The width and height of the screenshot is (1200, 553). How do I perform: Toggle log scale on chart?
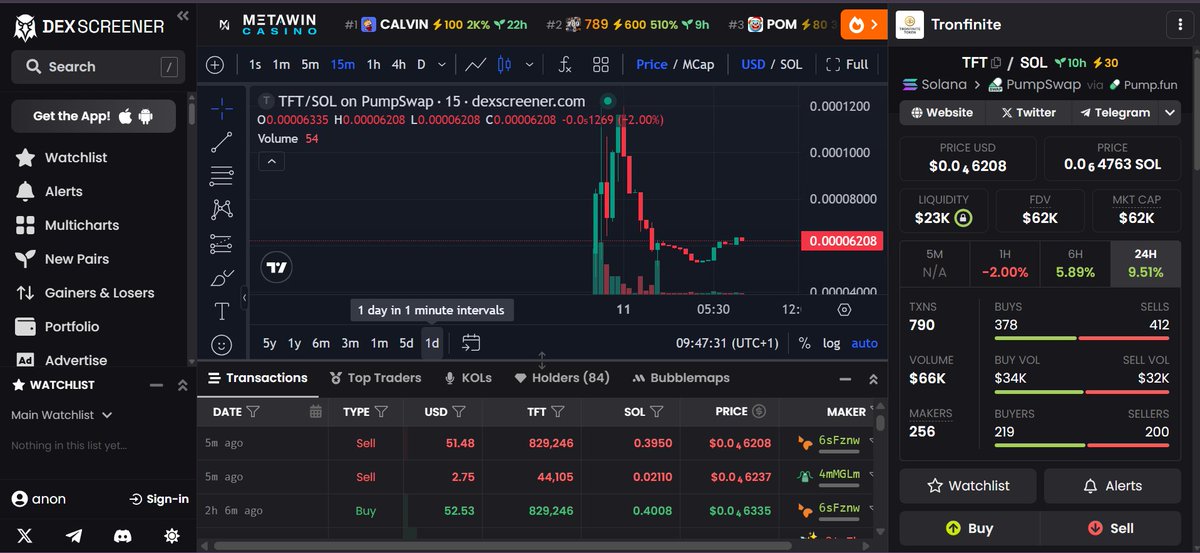pos(832,343)
